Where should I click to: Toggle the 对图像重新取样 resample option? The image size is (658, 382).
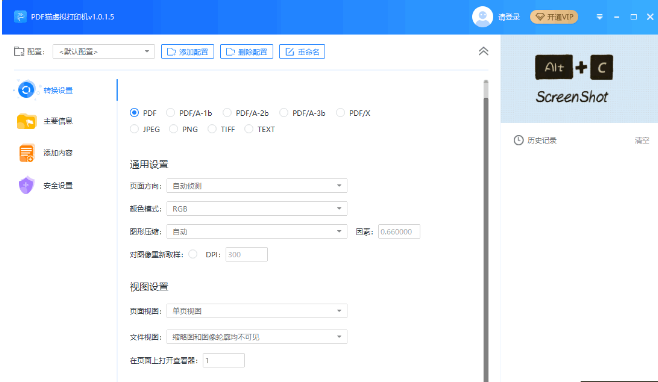coord(193,254)
